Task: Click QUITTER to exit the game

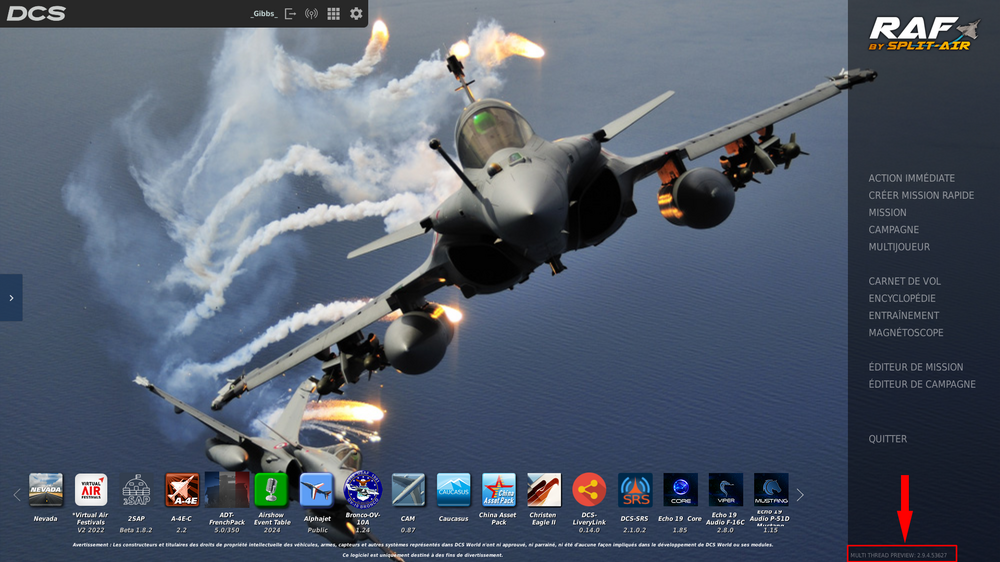Action: pyautogui.click(x=888, y=439)
